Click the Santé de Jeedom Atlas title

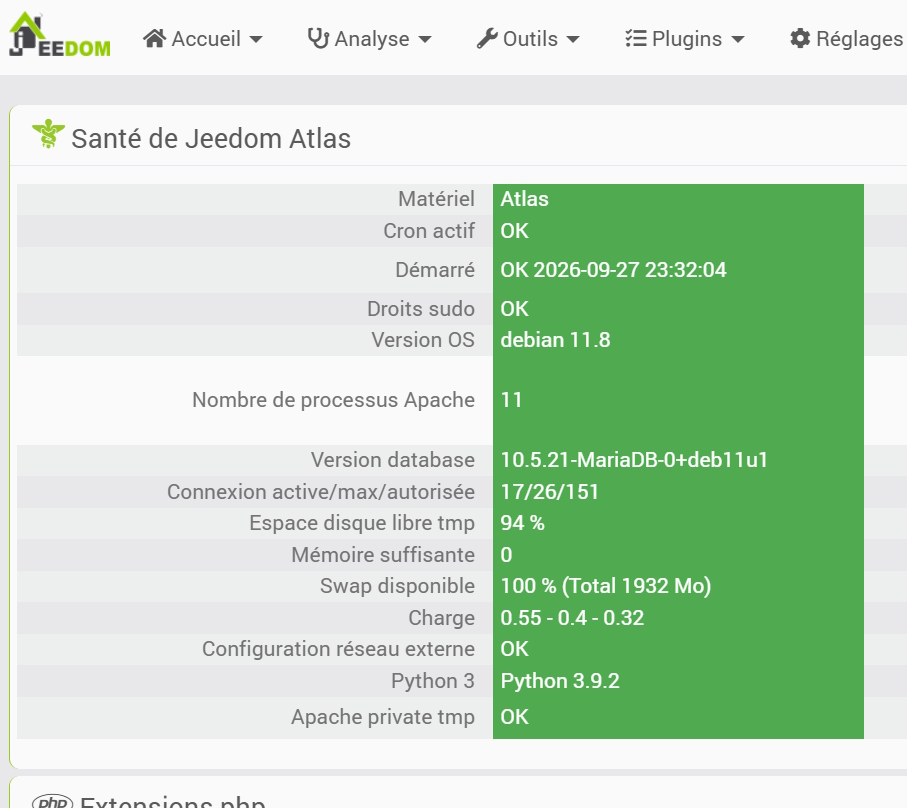pos(211,139)
